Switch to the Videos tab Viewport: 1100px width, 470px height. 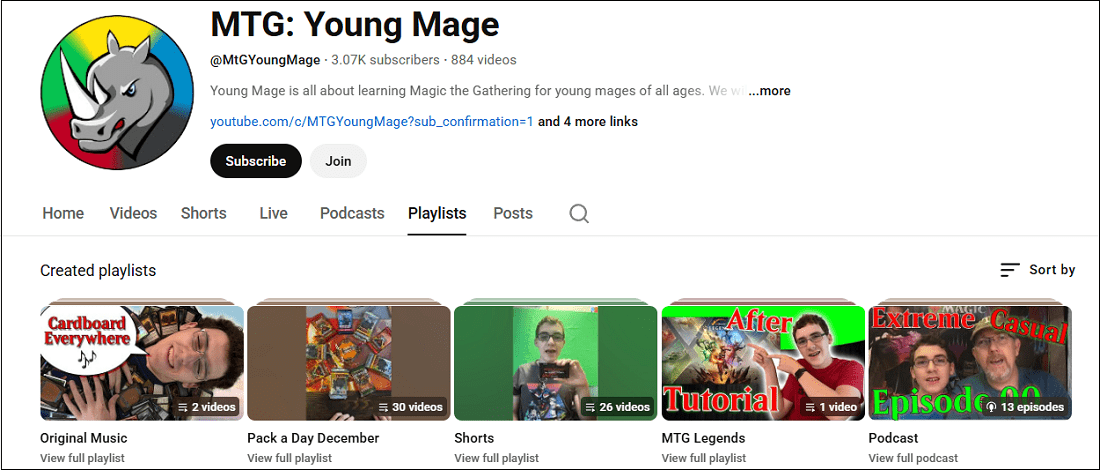coord(133,213)
